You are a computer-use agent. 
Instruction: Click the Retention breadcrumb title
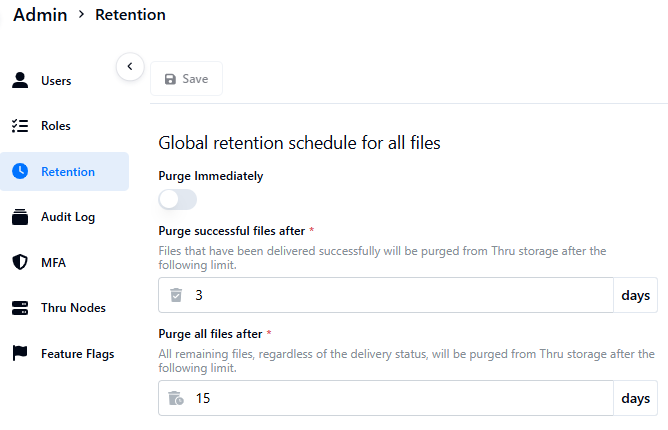[x=130, y=15]
